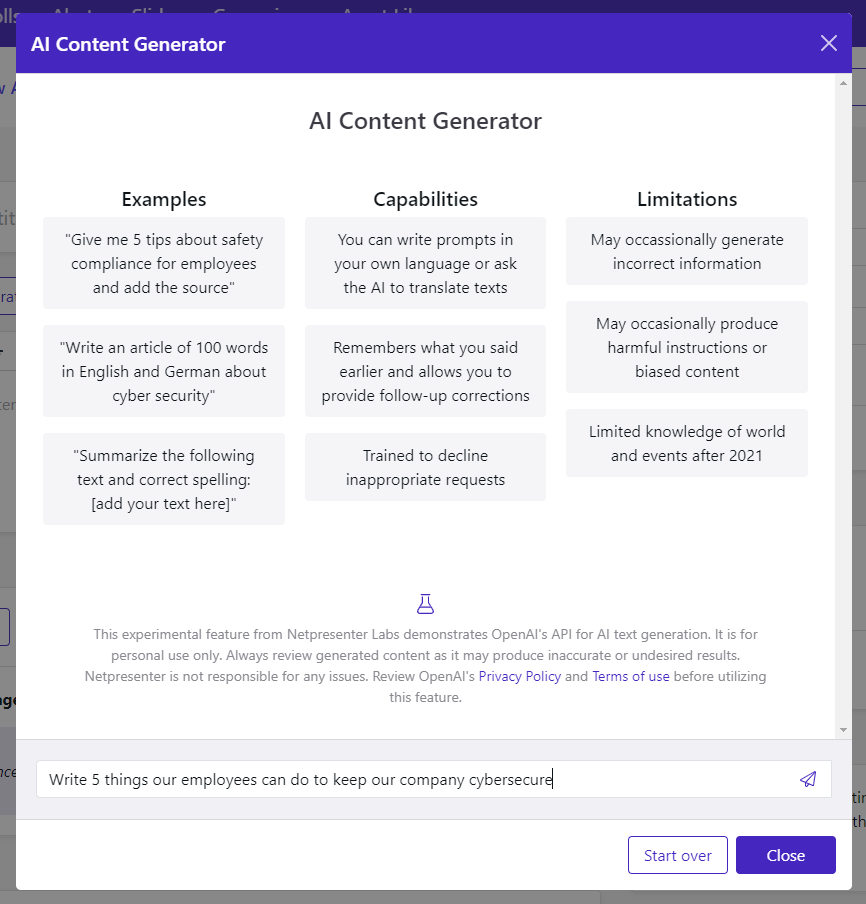Click the incorrect information limitation card

[x=687, y=251]
